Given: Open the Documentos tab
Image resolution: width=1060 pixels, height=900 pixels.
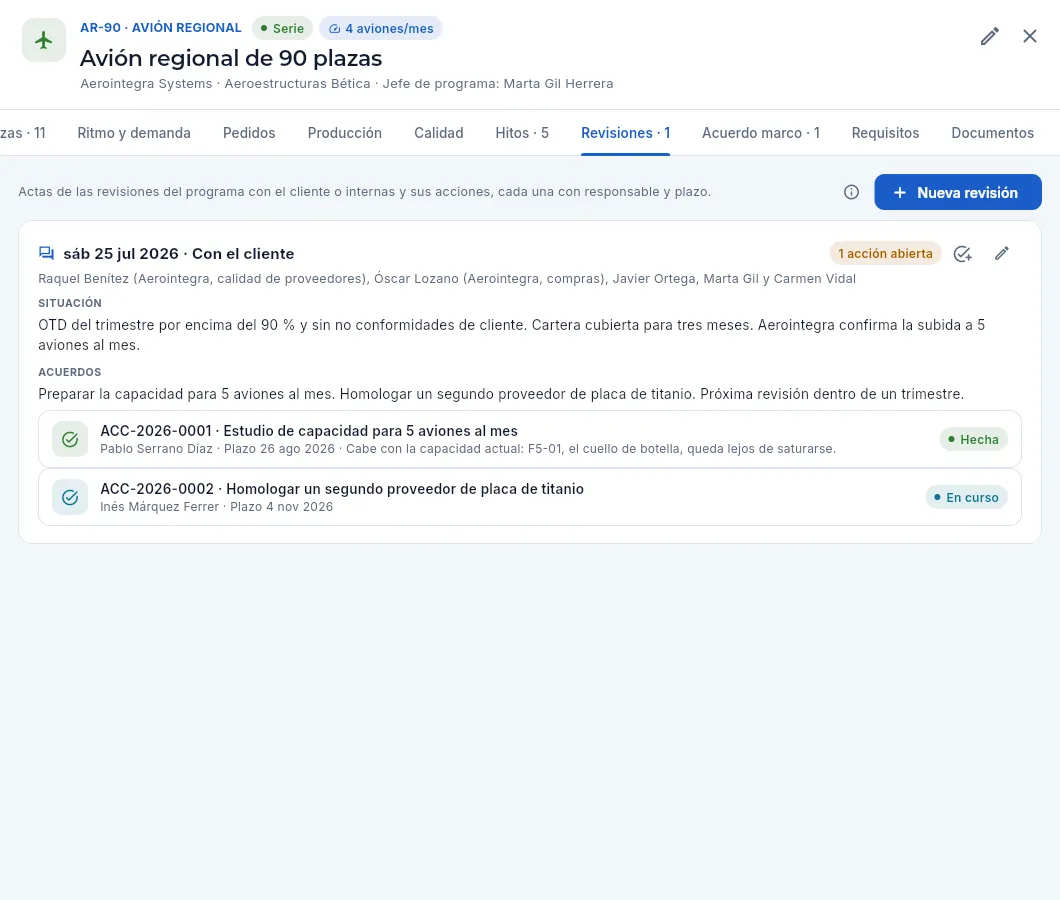Looking at the screenshot, I should coord(992,133).
